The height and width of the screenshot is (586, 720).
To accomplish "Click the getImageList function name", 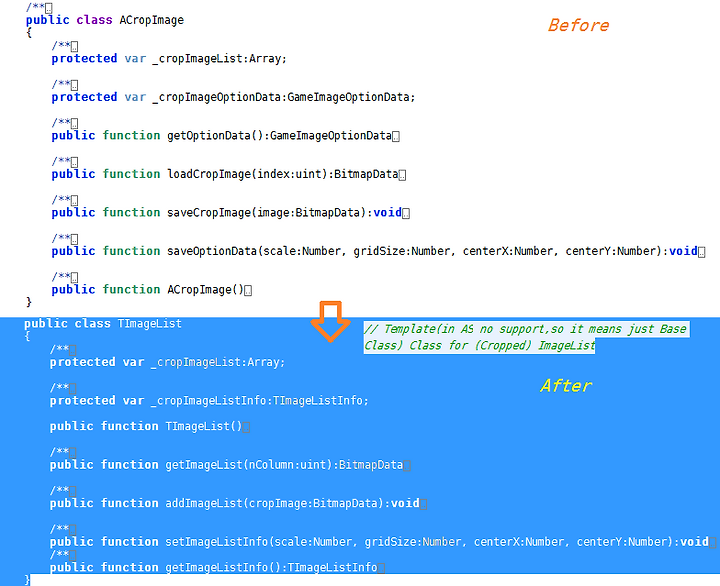I will pos(204,465).
